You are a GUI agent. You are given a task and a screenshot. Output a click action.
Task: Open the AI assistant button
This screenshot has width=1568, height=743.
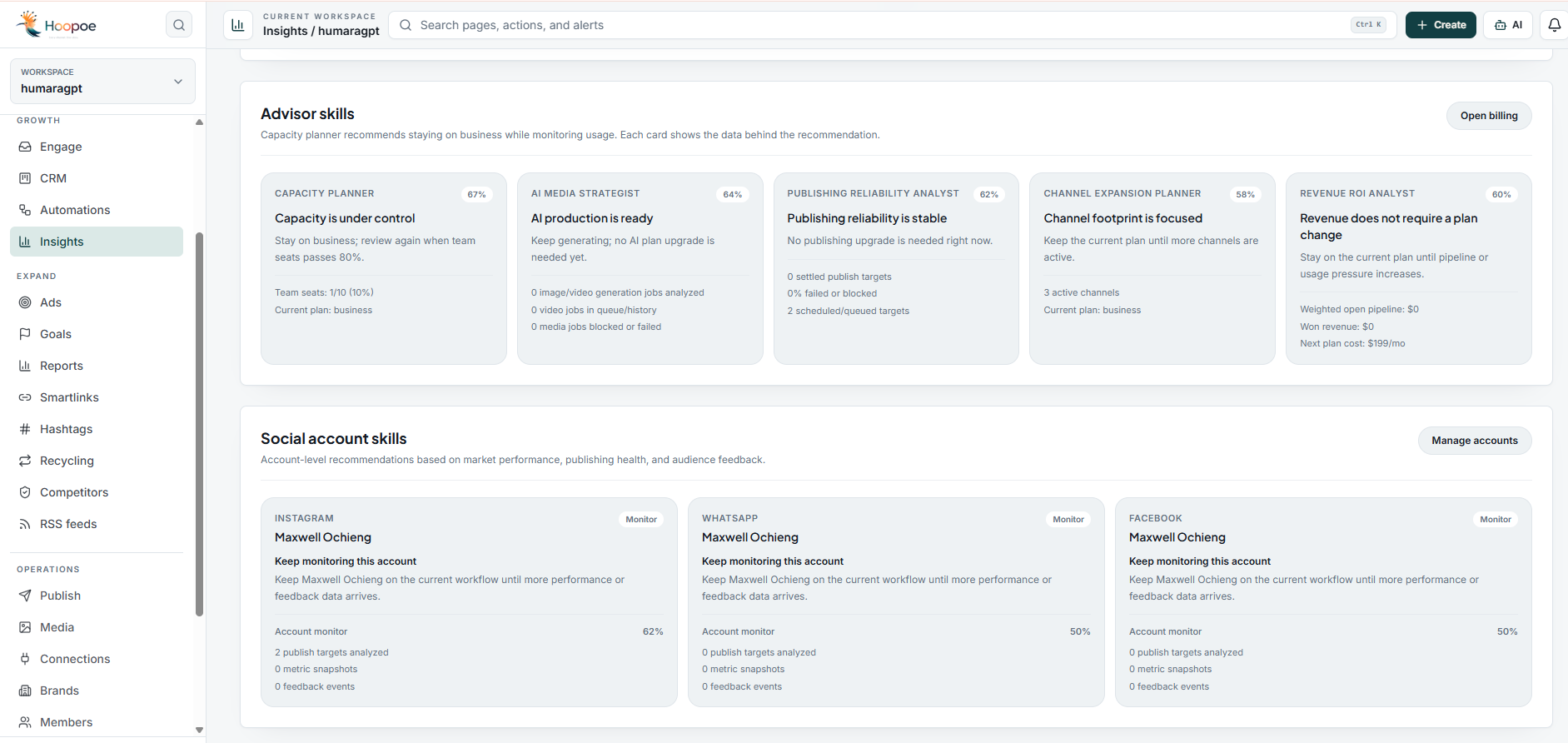pos(1508,25)
